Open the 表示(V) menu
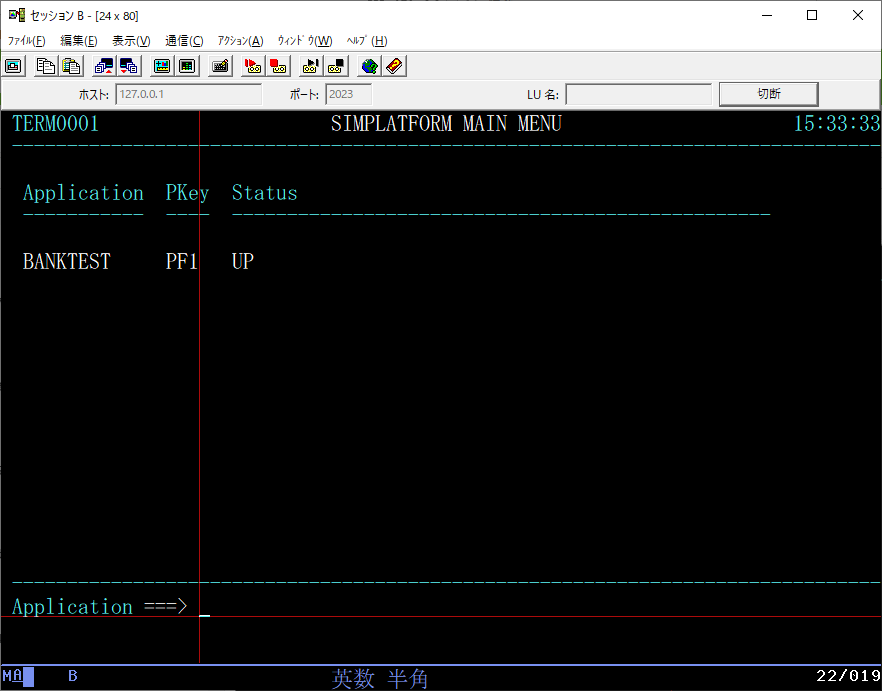The image size is (882, 691). [x=131, y=41]
